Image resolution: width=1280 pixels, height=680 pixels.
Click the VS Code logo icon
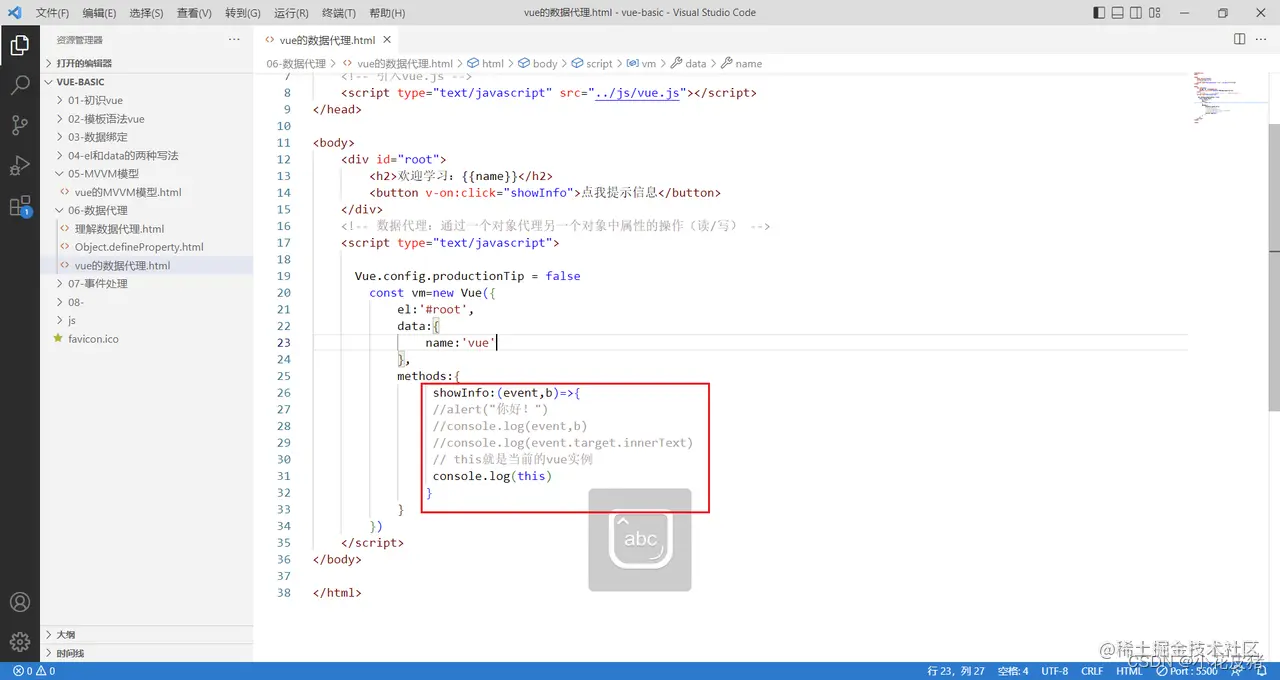click(x=14, y=13)
